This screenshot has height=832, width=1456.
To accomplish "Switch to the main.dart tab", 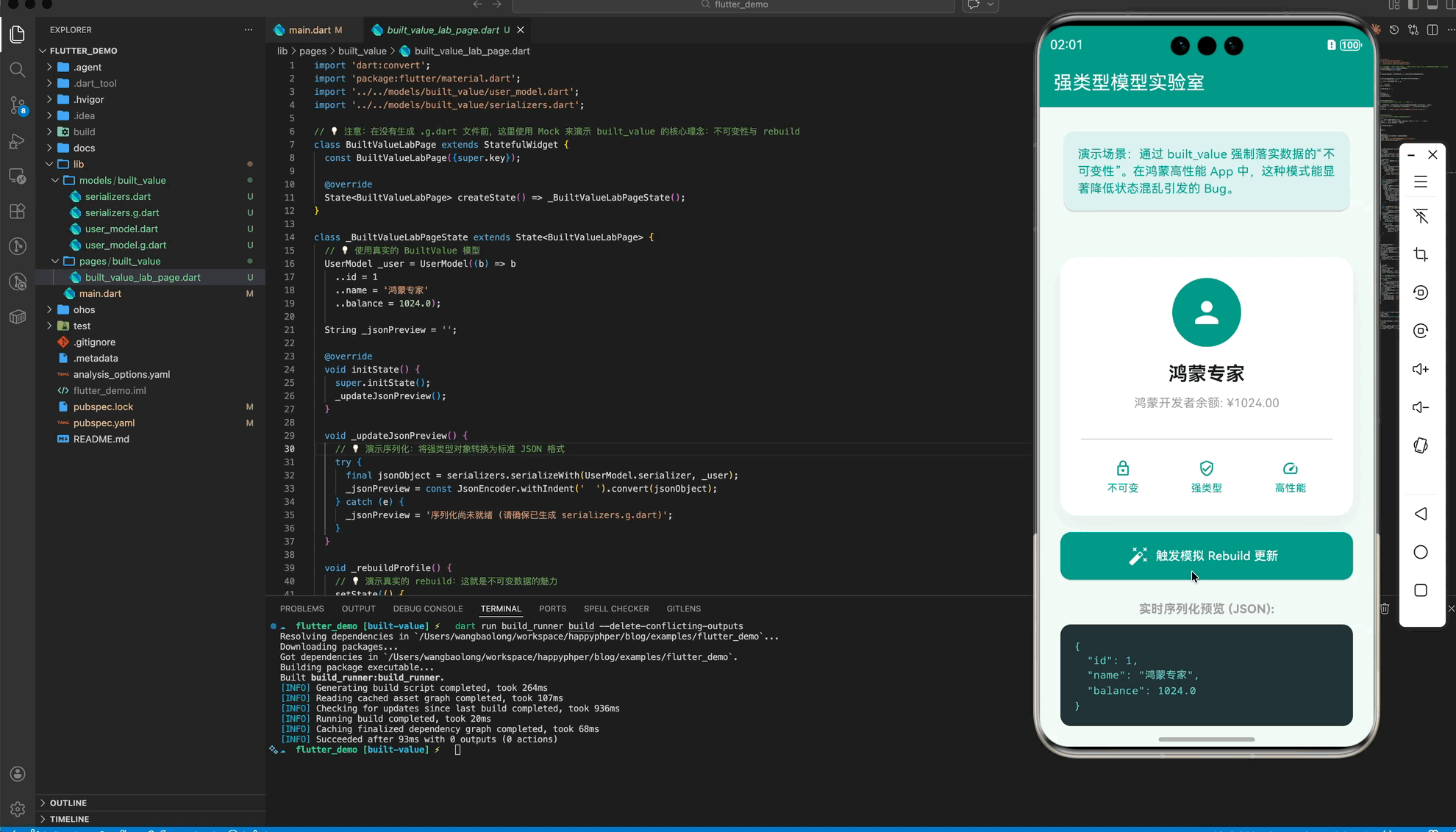I will point(309,30).
